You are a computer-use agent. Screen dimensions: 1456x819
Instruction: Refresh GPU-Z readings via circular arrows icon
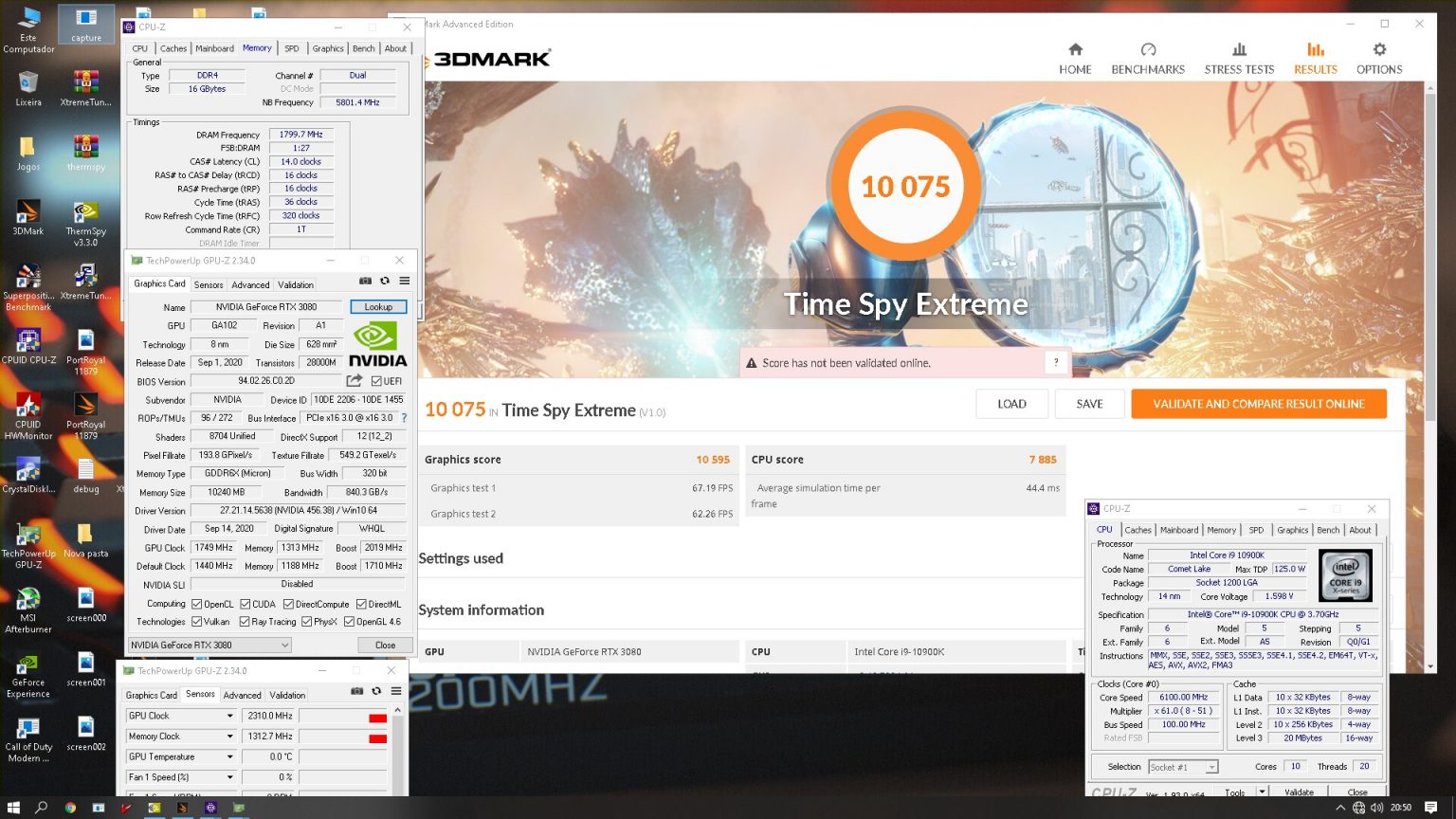[x=386, y=281]
